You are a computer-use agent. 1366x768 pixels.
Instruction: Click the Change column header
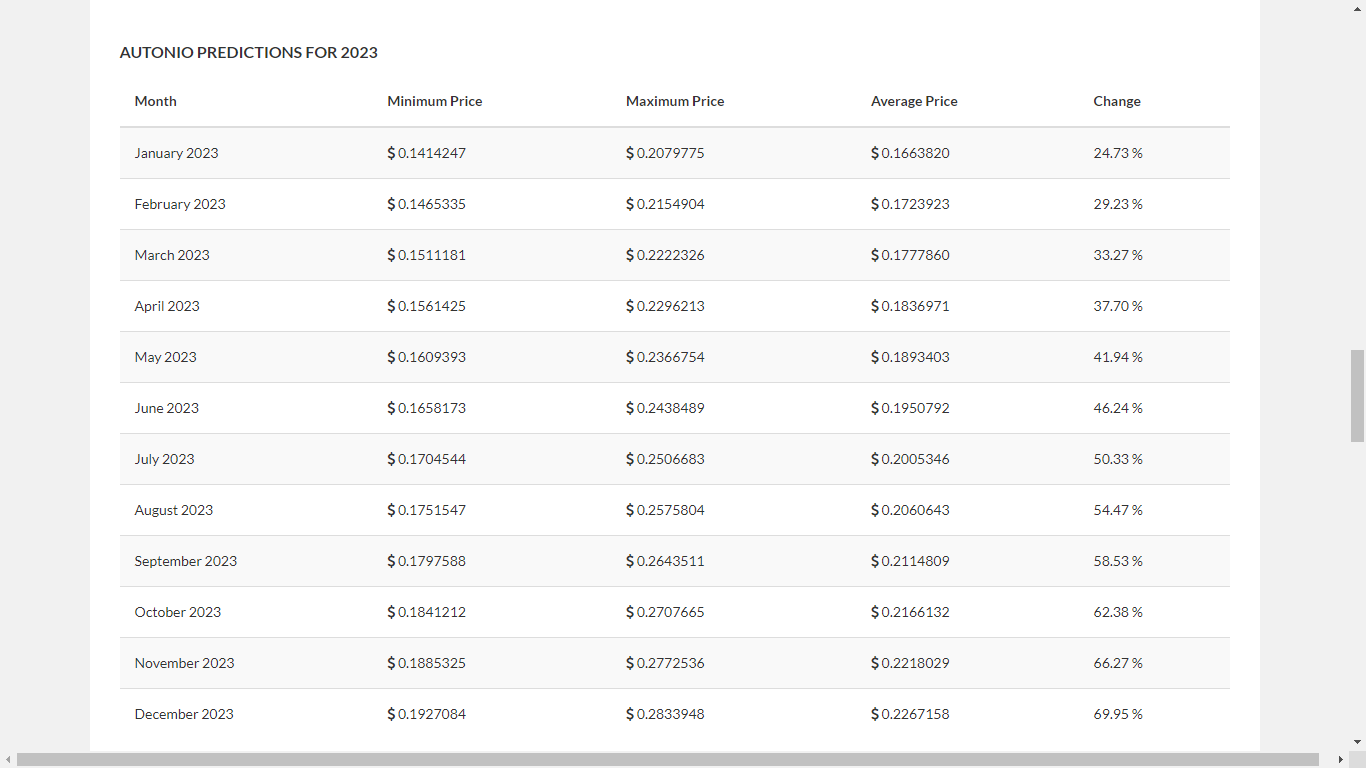tap(1117, 101)
